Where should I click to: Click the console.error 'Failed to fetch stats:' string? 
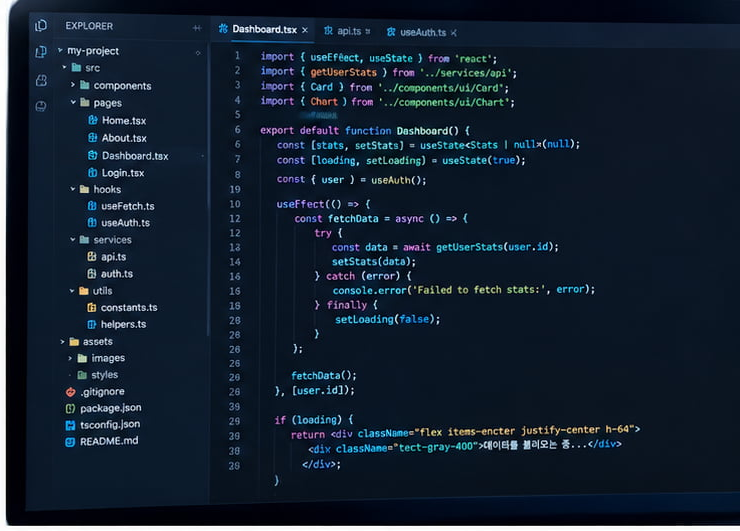[479, 289]
